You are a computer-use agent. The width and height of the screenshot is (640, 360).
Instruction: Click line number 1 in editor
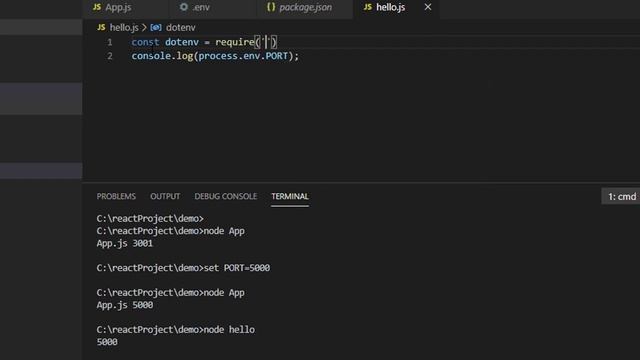click(x=110, y=42)
